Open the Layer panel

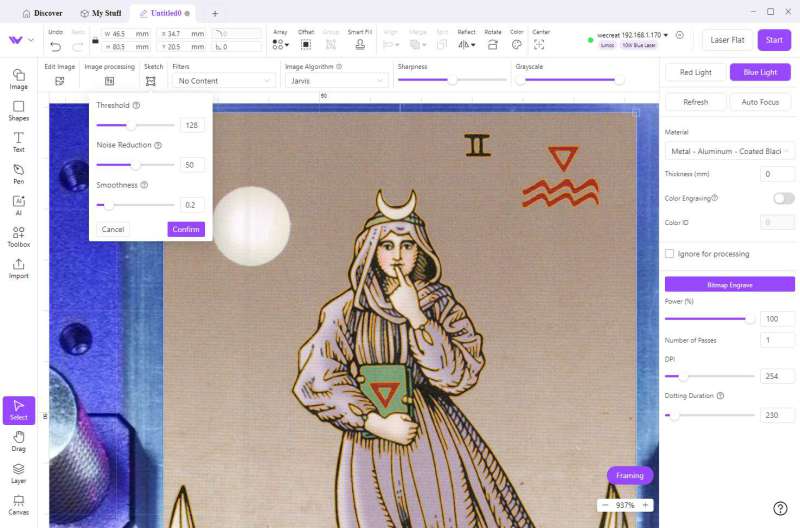point(18,473)
